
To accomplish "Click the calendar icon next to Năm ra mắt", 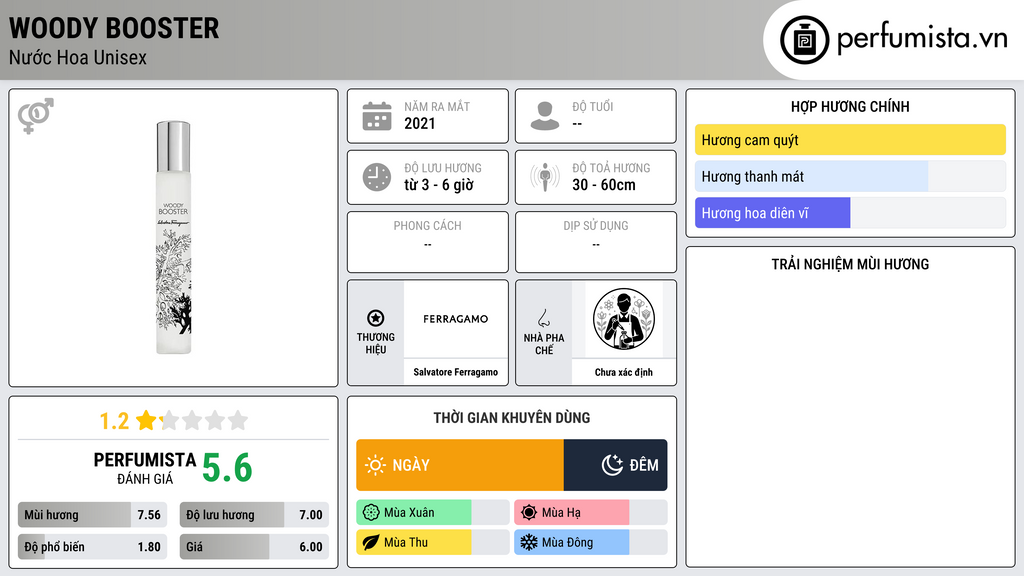I will [x=377, y=116].
